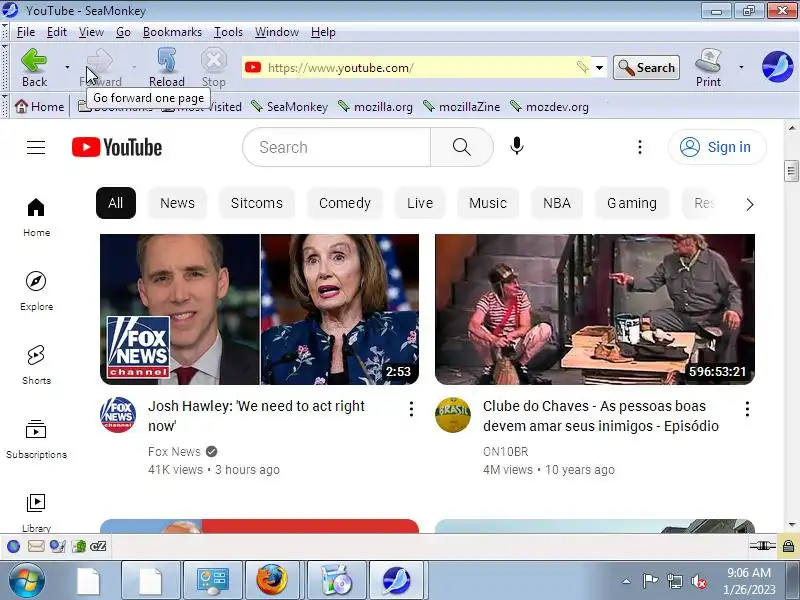
Task: Open ChatZilla from the status bar
Action: [x=98, y=546]
